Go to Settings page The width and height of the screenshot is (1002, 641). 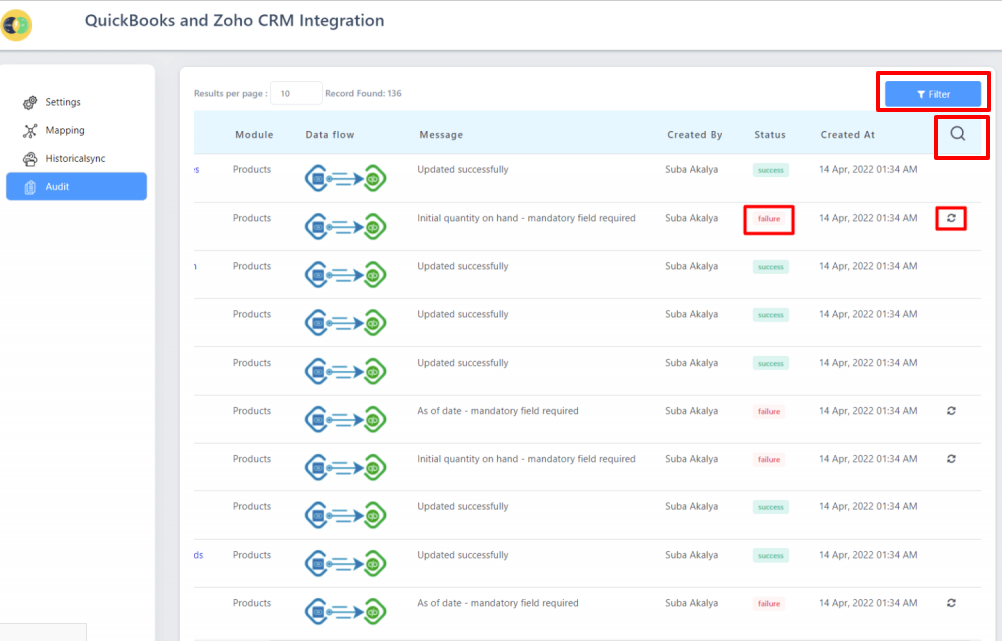(x=63, y=102)
